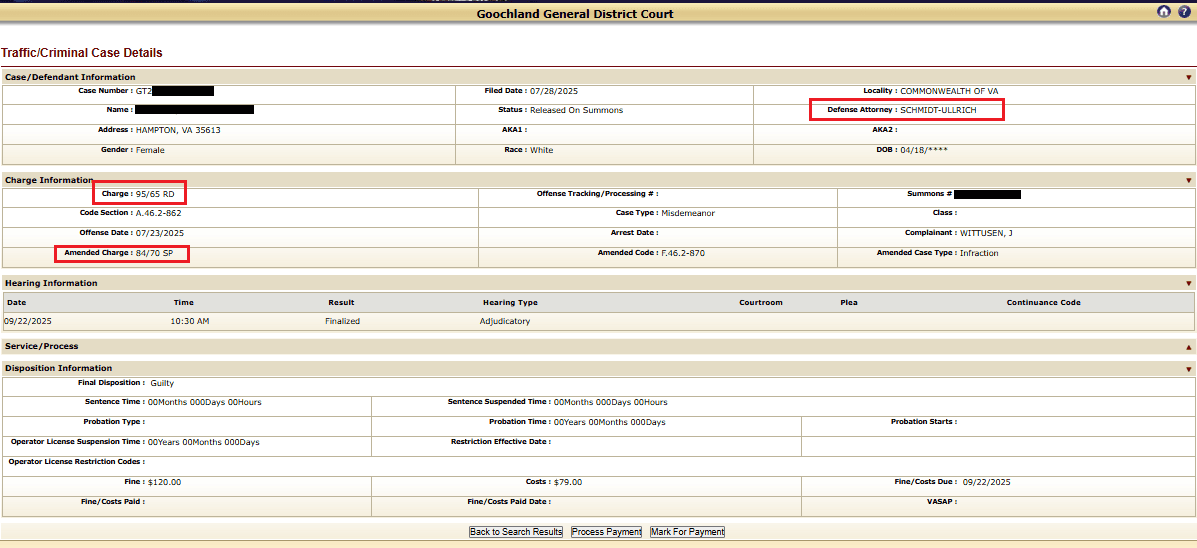
Task: Select the 09/22/2025 hearing date row
Action: [29, 321]
